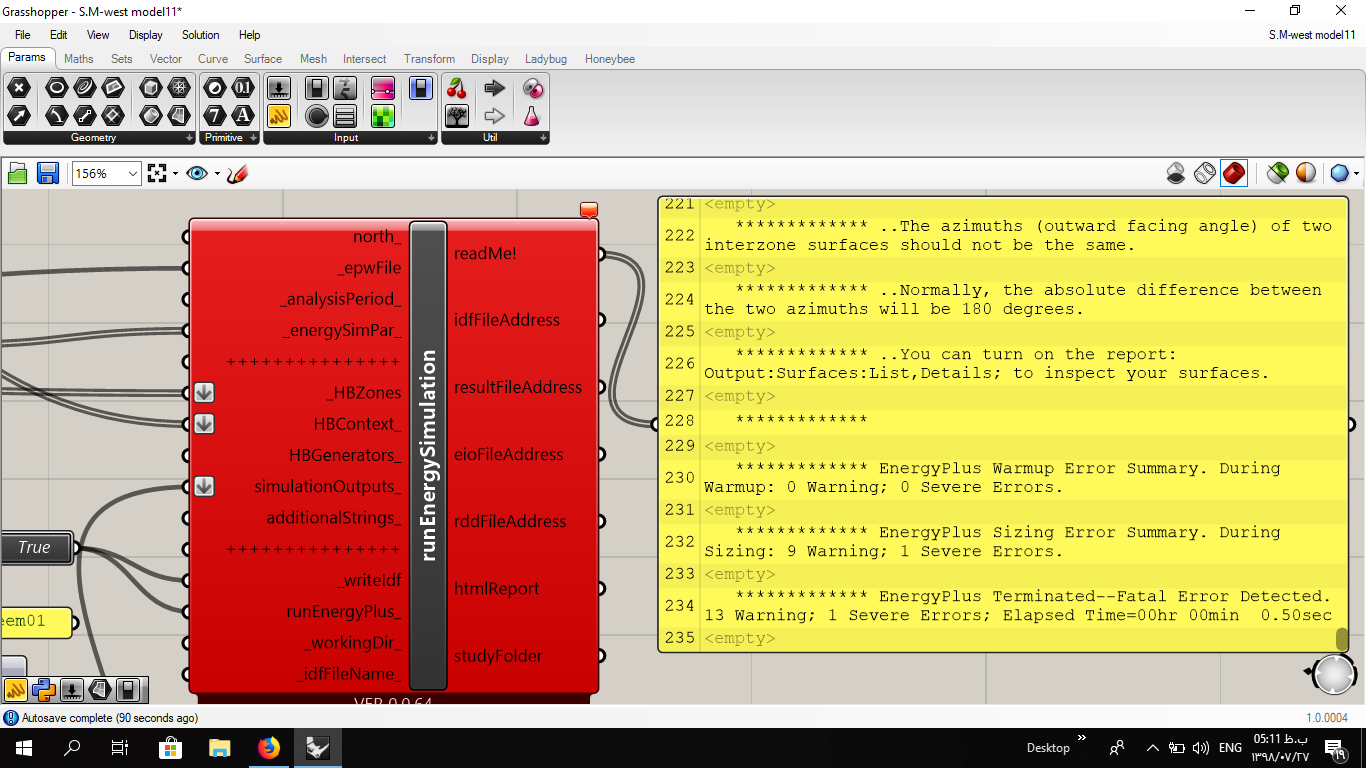Expand the Input panel dropdown

[x=431, y=138]
